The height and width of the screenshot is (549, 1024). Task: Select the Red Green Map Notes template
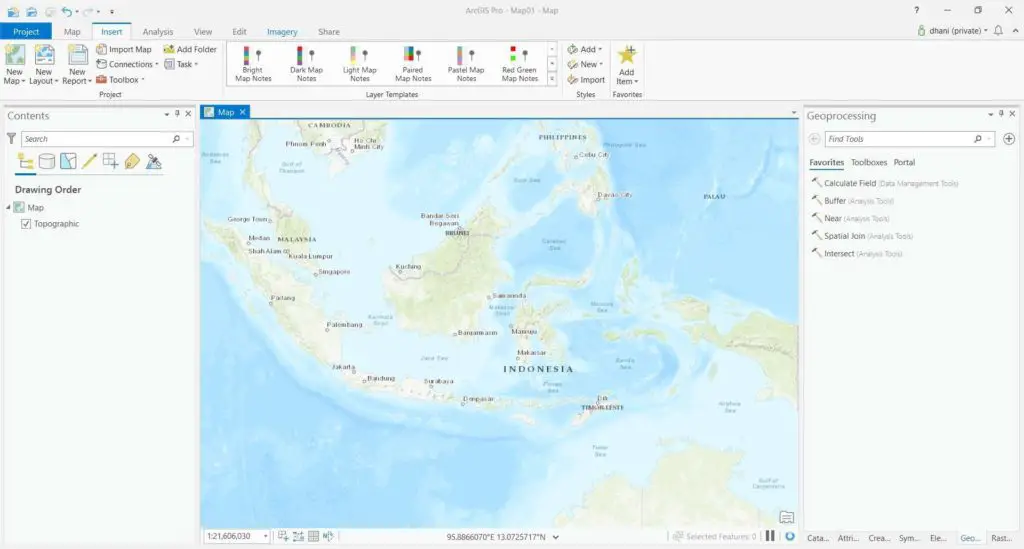[520, 64]
